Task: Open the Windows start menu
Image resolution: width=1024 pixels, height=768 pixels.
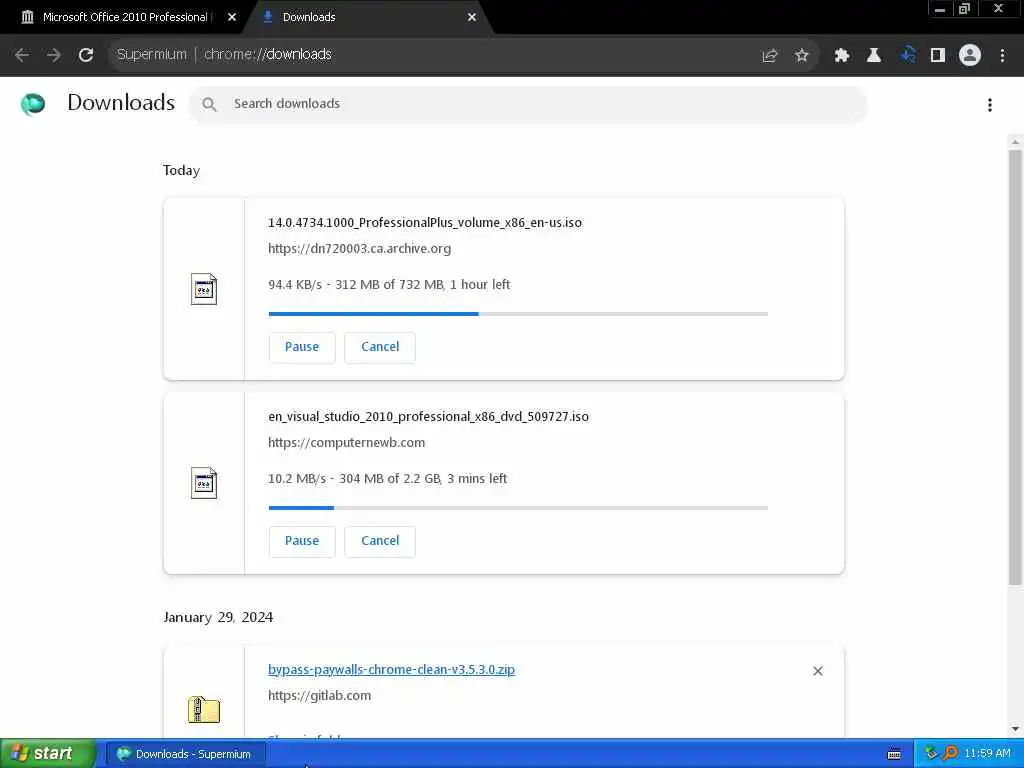Action: pos(47,753)
